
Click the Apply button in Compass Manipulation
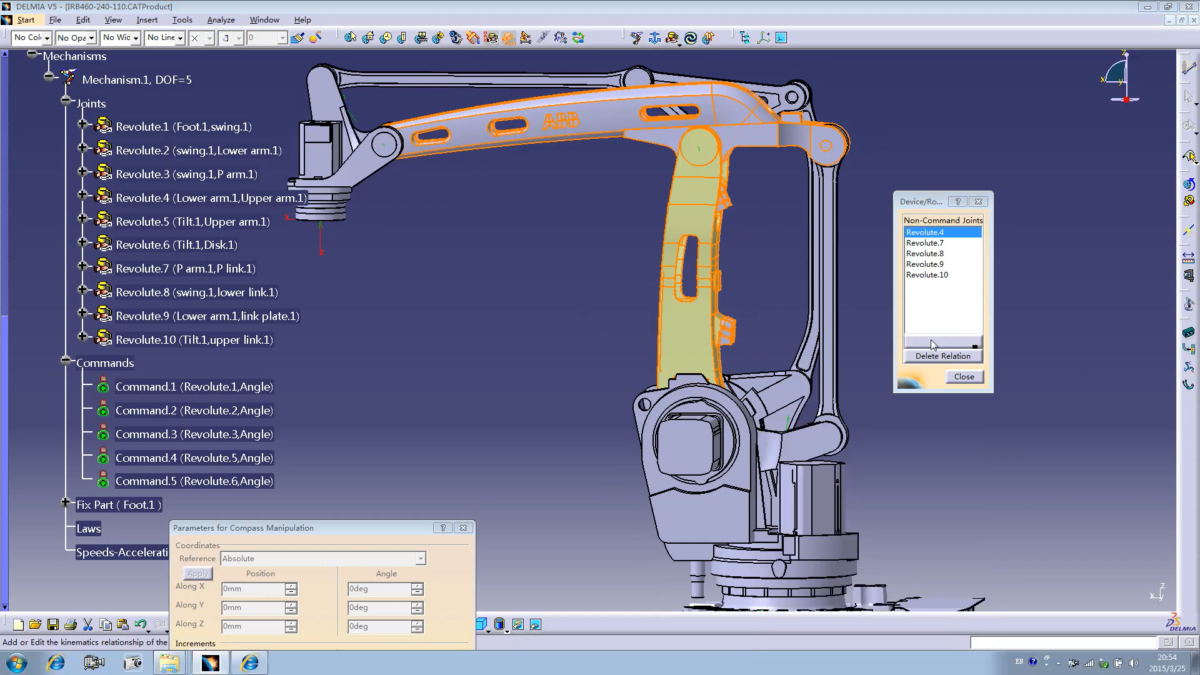pos(198,574)
